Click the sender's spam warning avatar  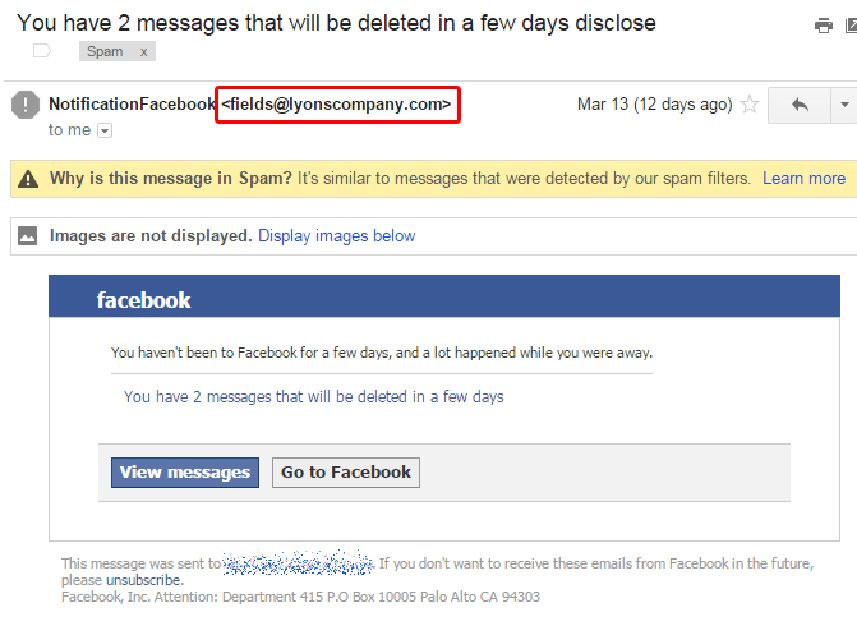click(x=25, y=104)
